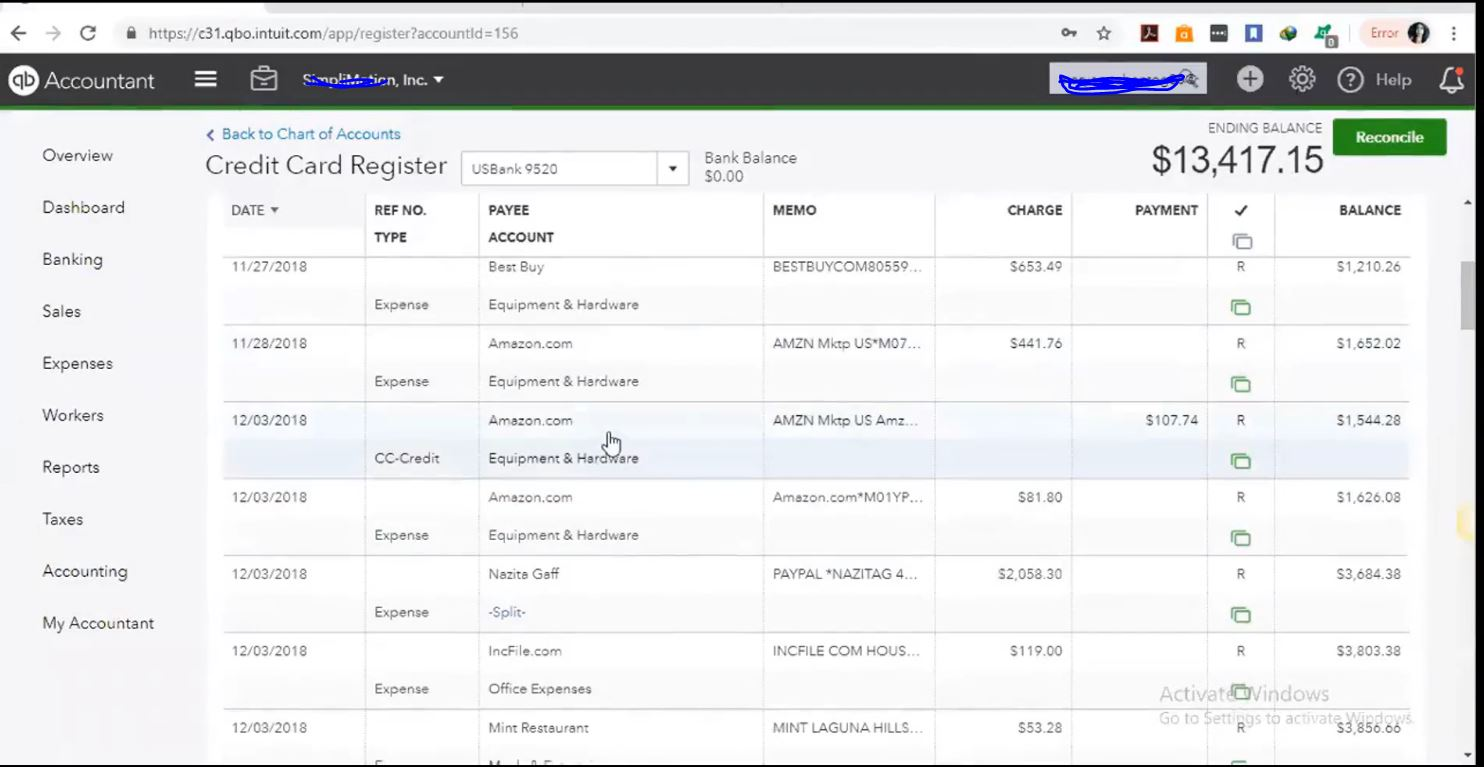Screen dimensions: 1484x767
Task: Click the Error profile button
Action: (x=1398, y=33)
